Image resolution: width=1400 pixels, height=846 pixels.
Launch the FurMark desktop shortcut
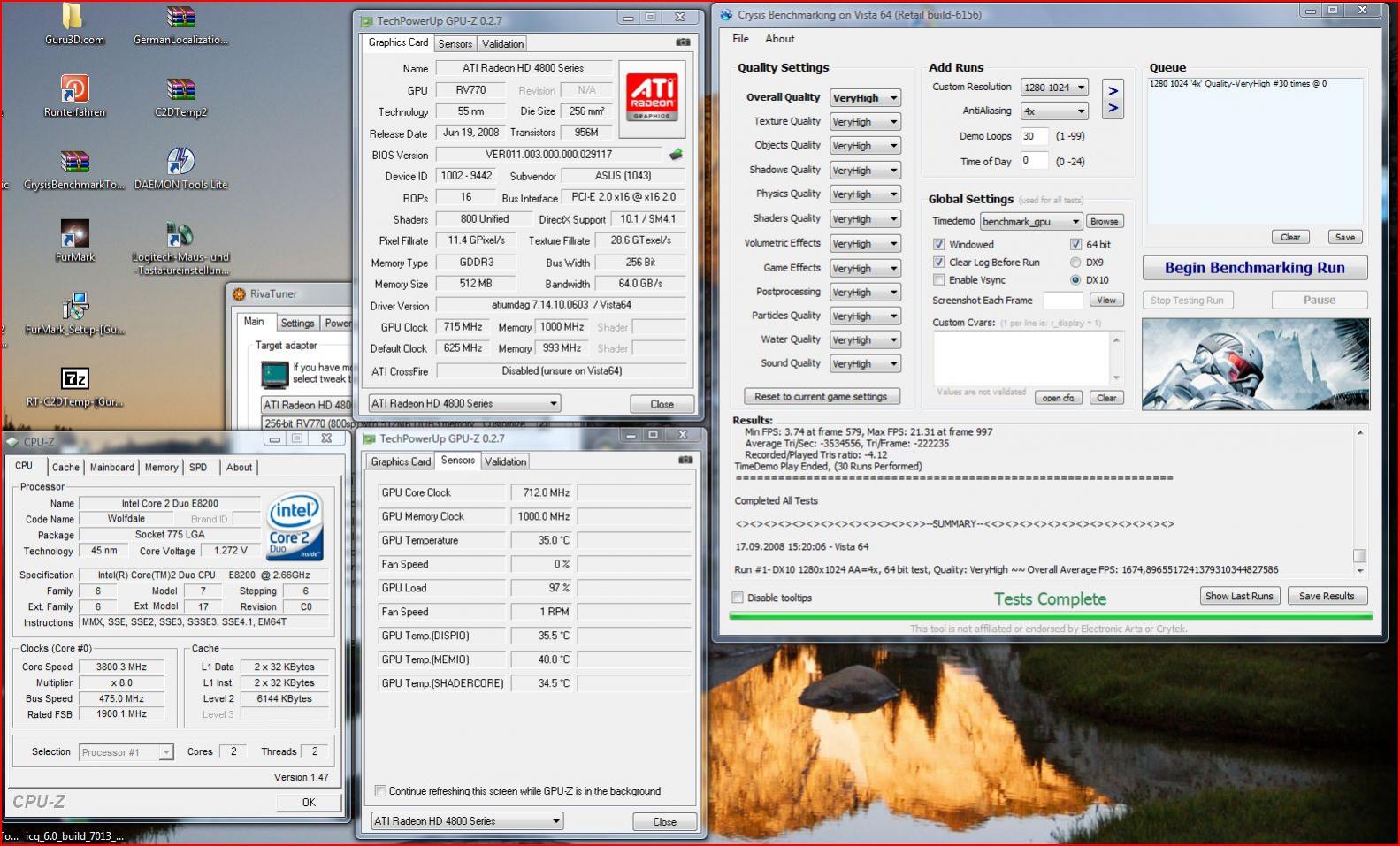[74, 241]
